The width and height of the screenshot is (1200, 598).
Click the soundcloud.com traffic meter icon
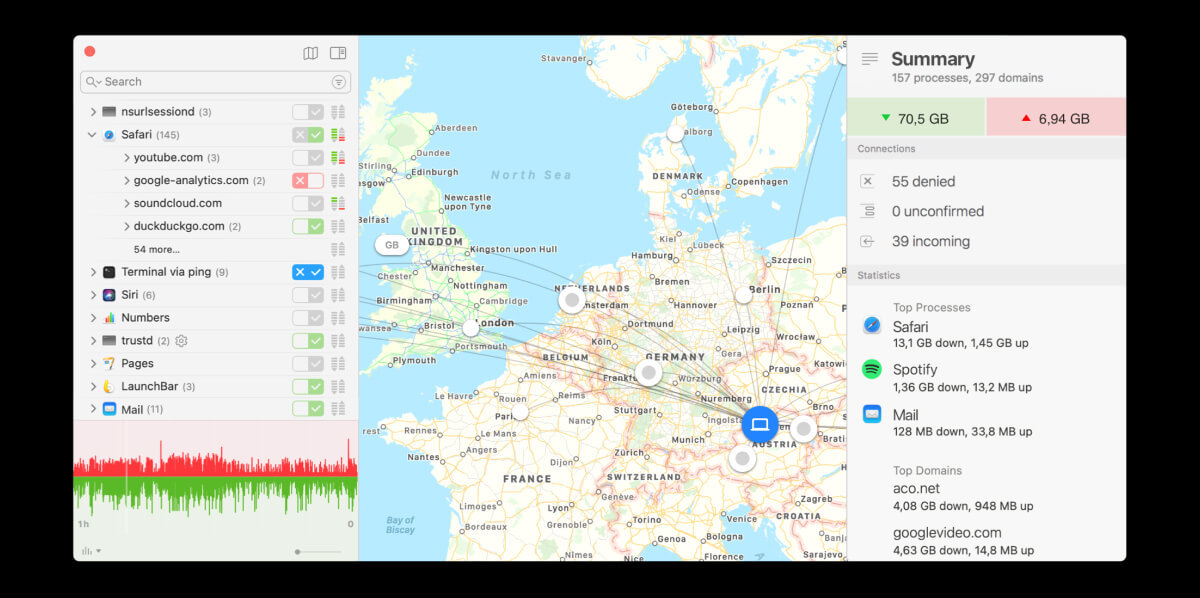pos(338,203)
